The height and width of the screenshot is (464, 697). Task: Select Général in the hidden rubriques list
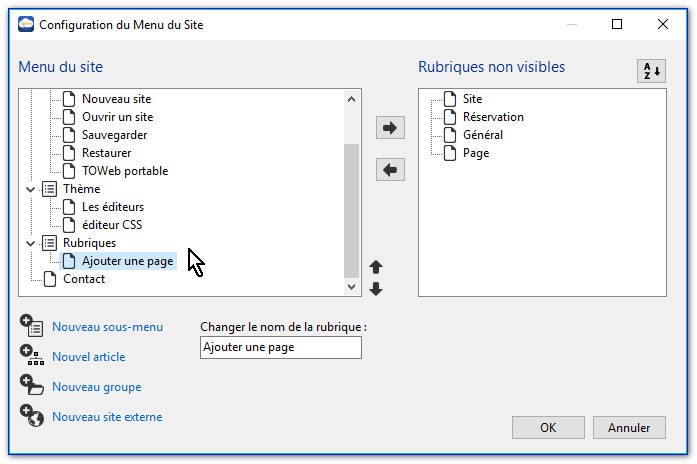(x=482, y=135)
